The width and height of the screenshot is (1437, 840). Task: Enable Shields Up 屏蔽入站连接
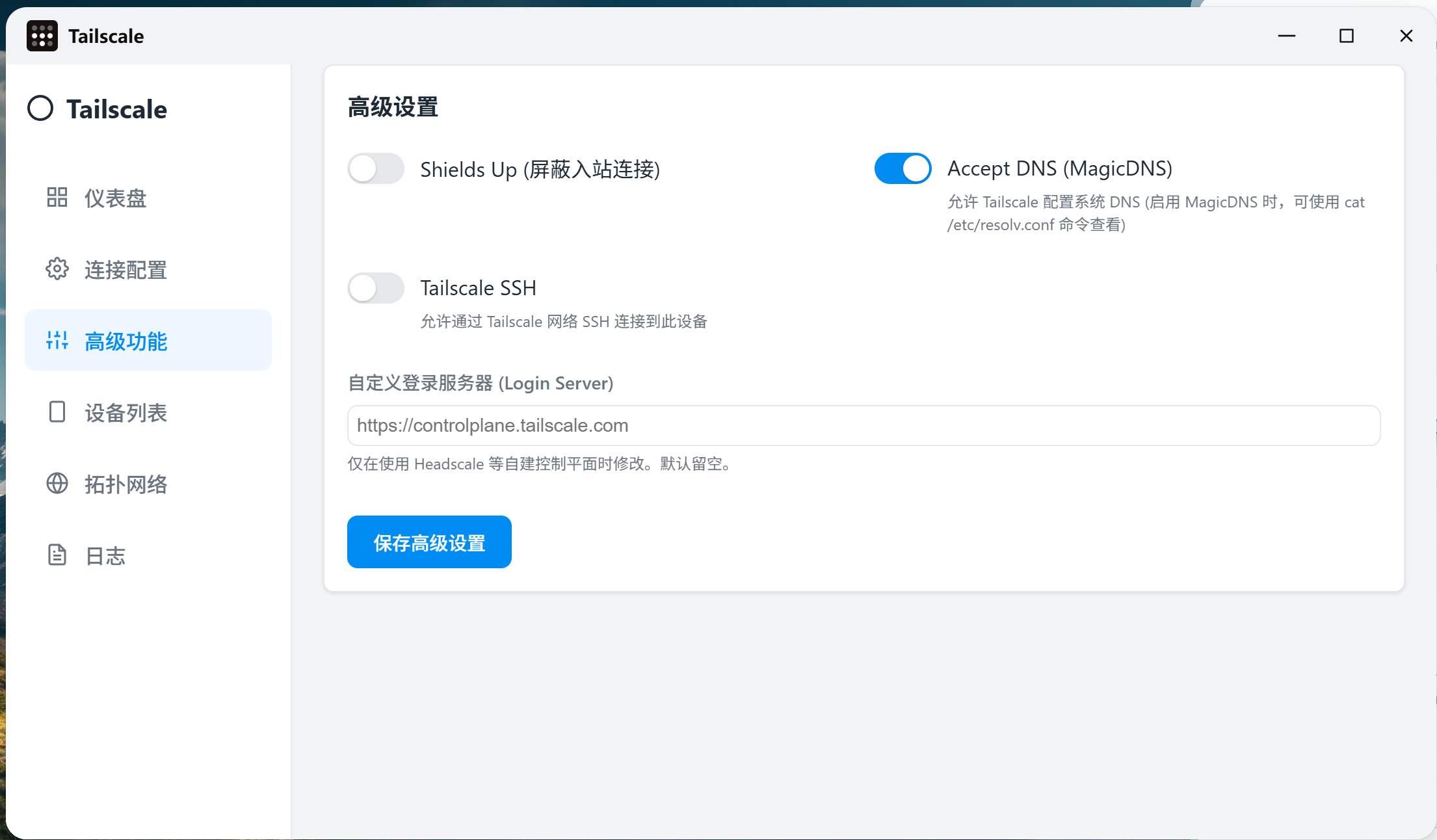375,168
